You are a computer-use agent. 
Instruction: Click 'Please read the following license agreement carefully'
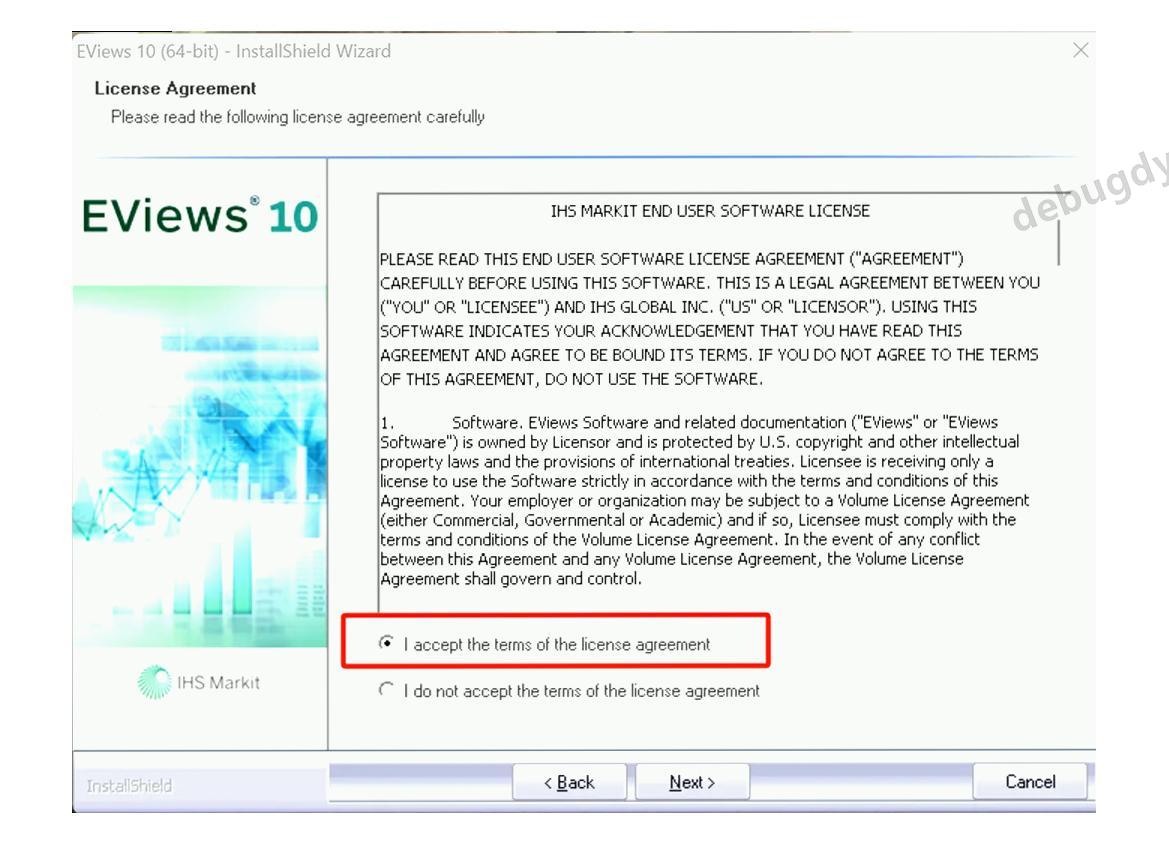pos(297,117)
